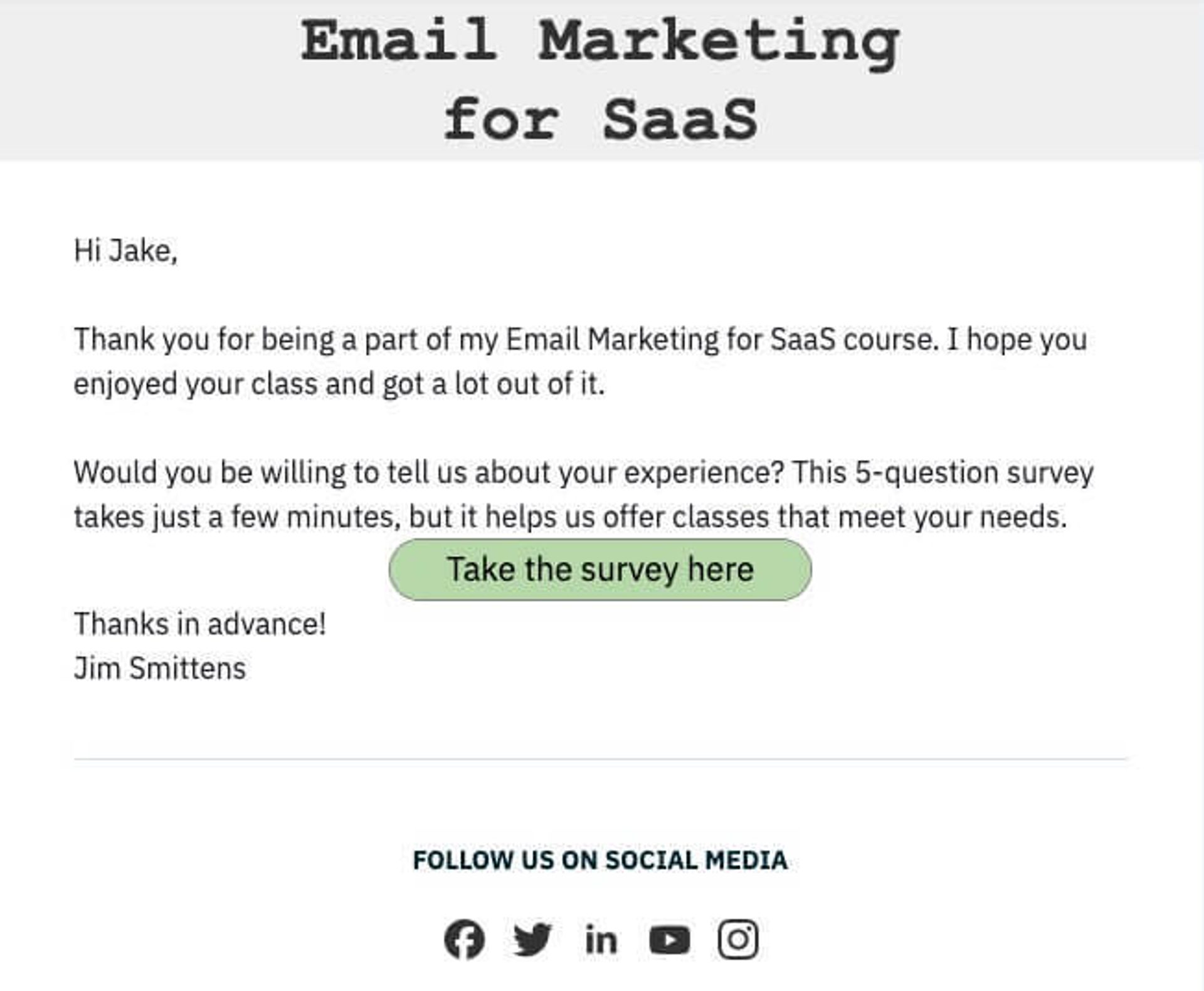Click the "Jim Smittens" signature
This screenshot has width=1204, height=991.
click(160, 668)
